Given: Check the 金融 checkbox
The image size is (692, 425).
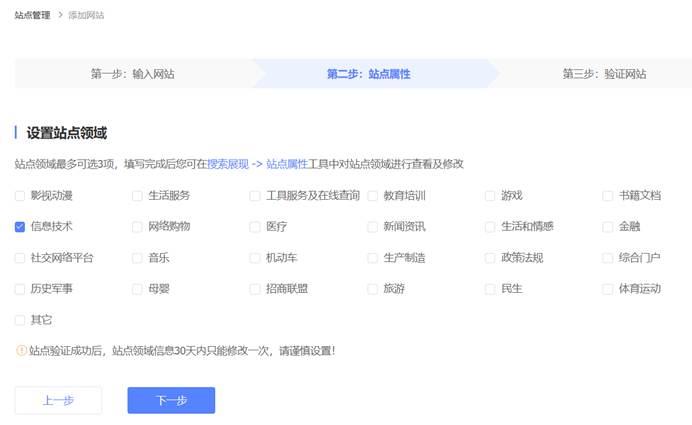Looking at the screenshot, I should point(608,227).
